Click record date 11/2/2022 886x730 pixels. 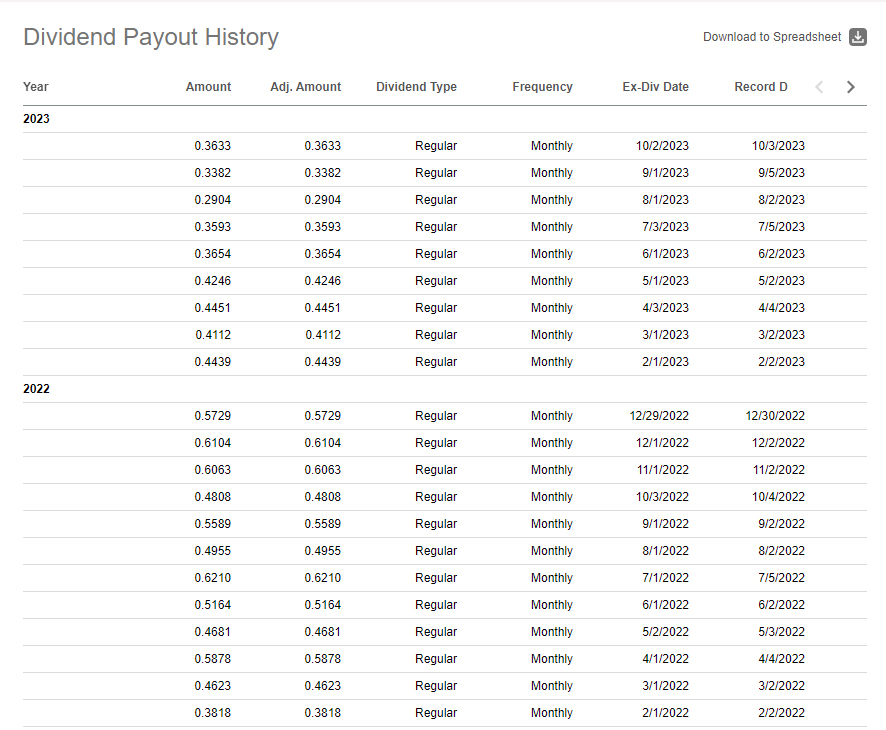pos(779,470)
